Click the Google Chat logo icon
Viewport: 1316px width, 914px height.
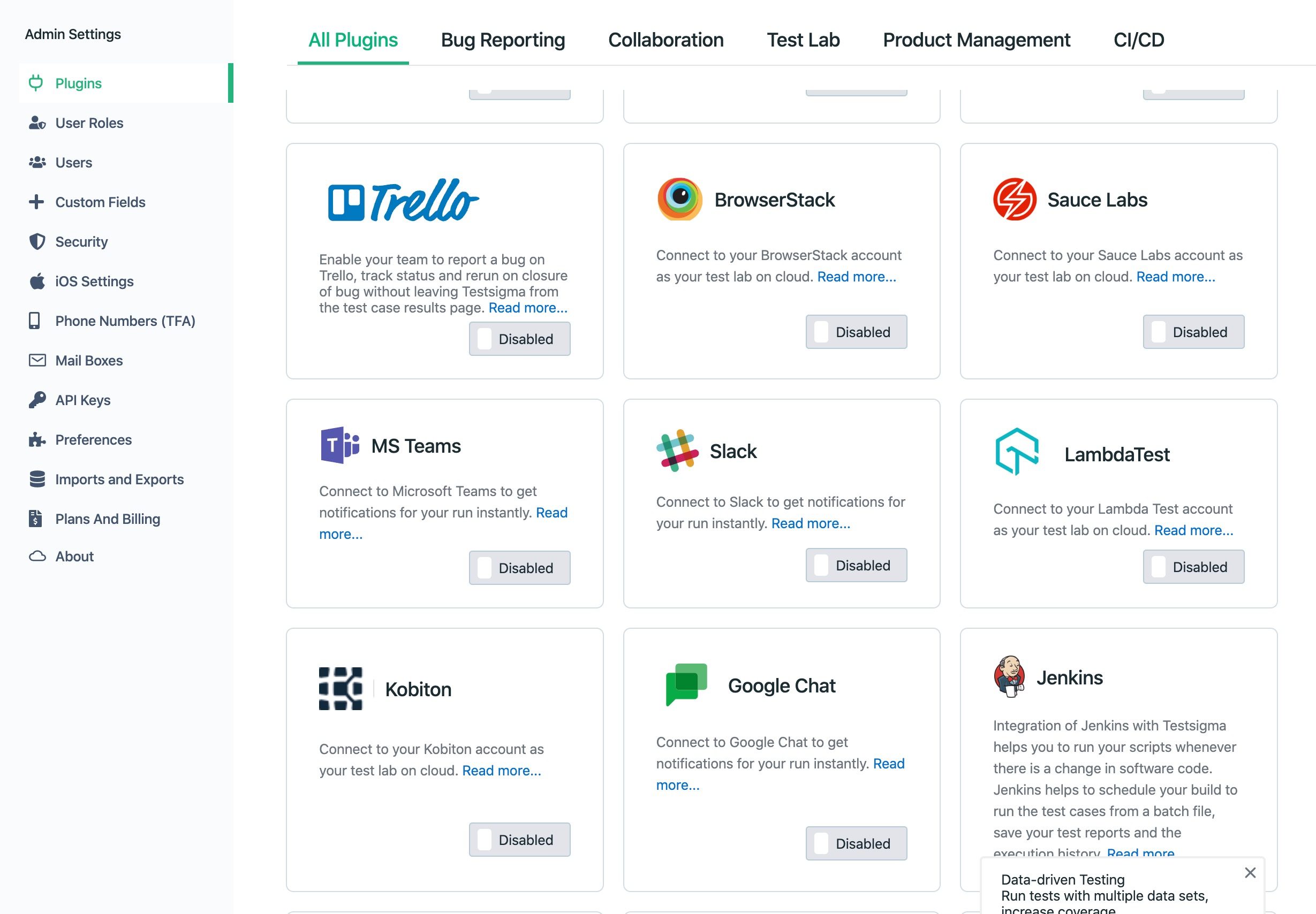(x=686, y=685)
